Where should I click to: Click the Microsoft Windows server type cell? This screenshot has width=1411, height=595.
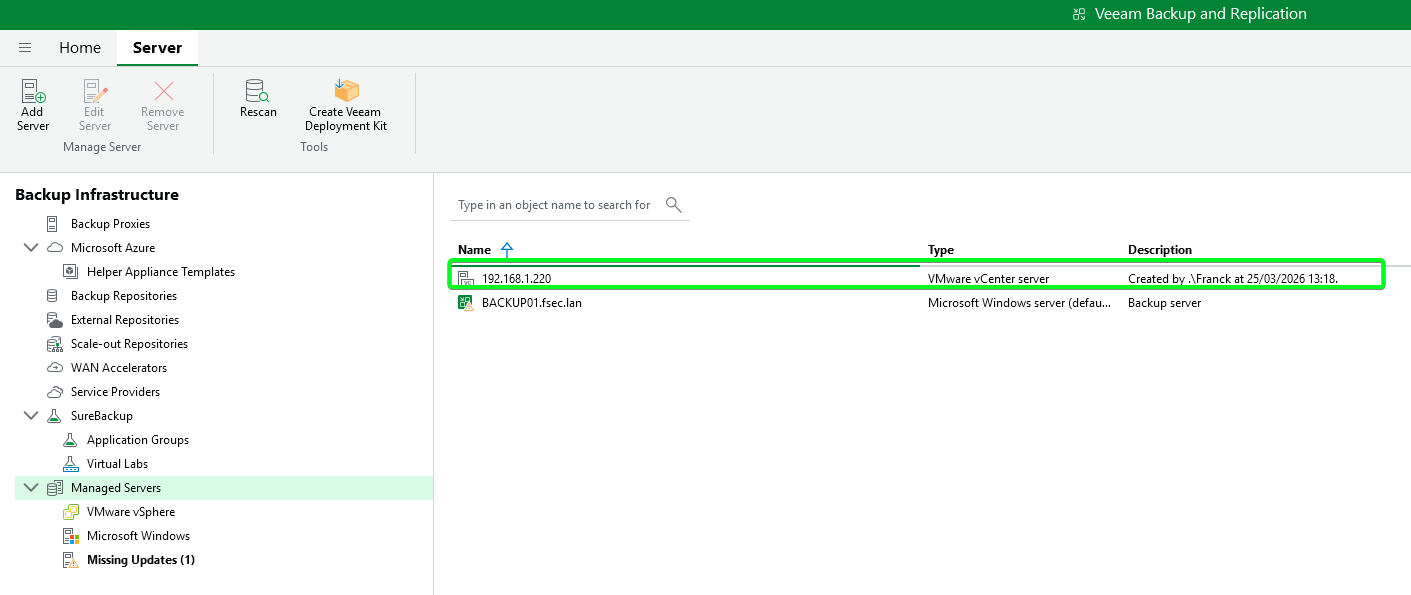(1019, 303)
